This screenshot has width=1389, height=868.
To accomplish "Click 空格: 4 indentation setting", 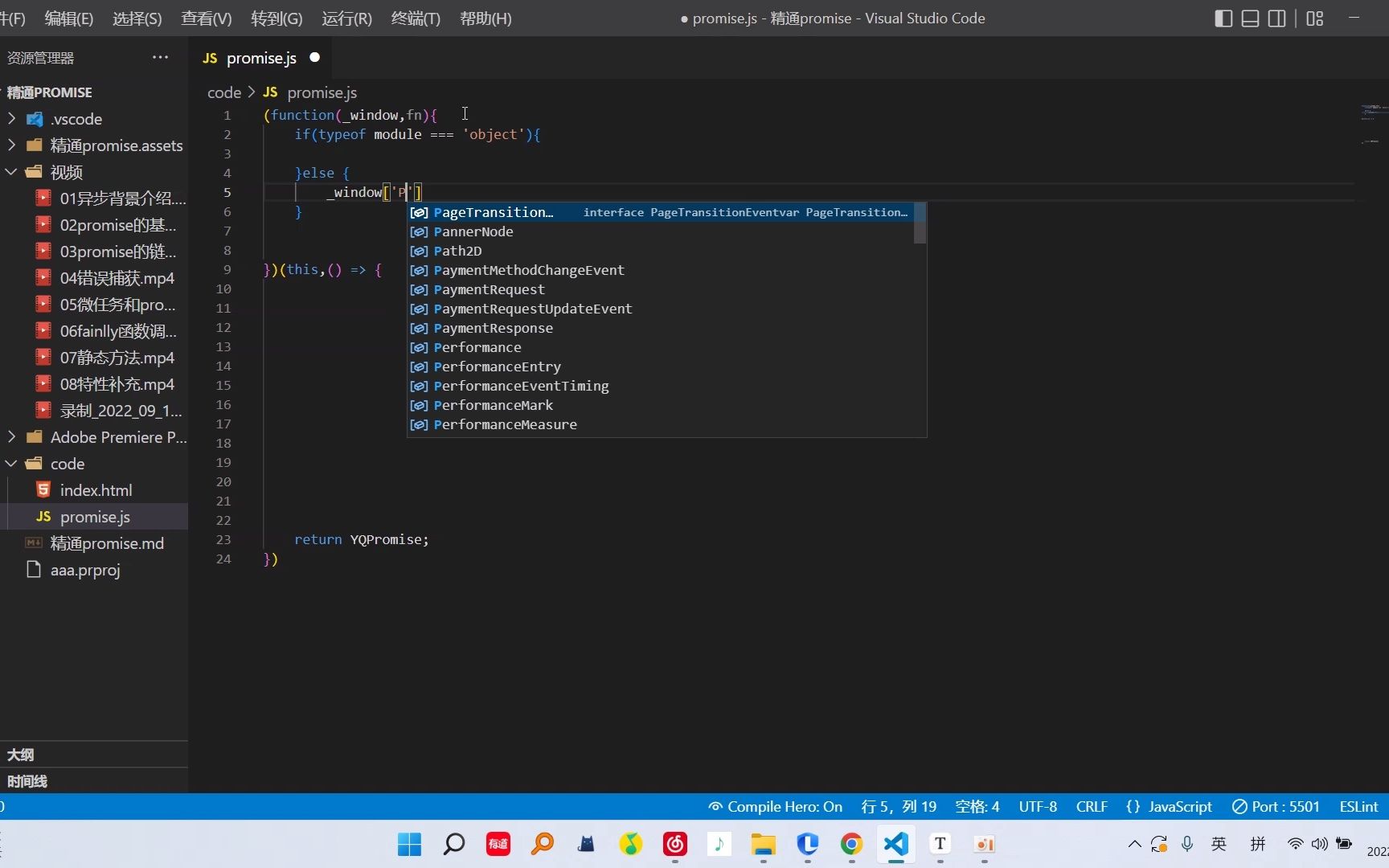I will point(977,806).
